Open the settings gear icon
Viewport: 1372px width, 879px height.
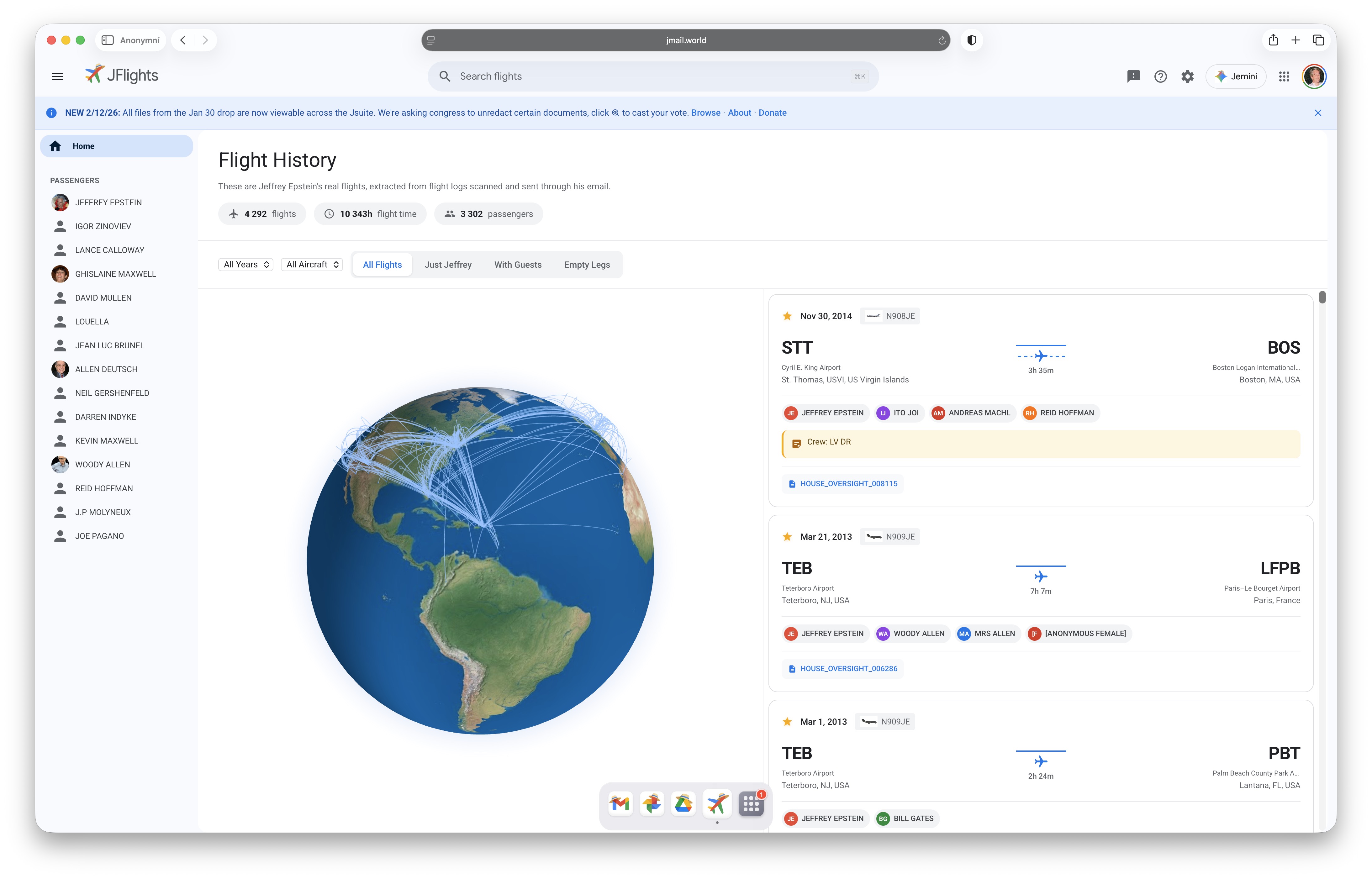(x=1188, y=76)
